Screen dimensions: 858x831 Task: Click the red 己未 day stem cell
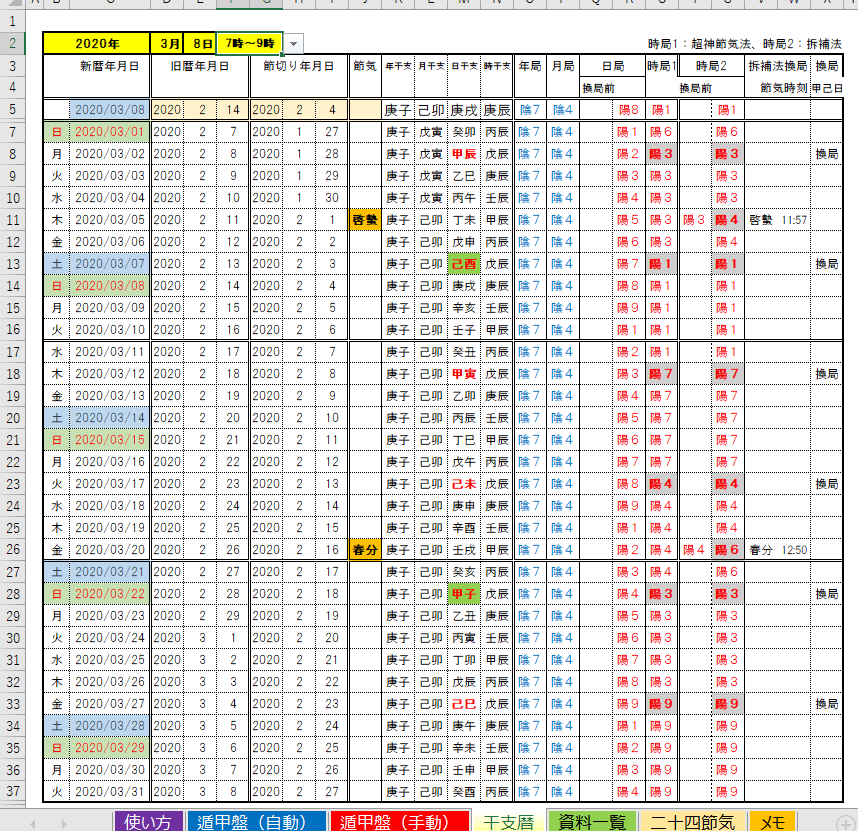tap(463, 484)
